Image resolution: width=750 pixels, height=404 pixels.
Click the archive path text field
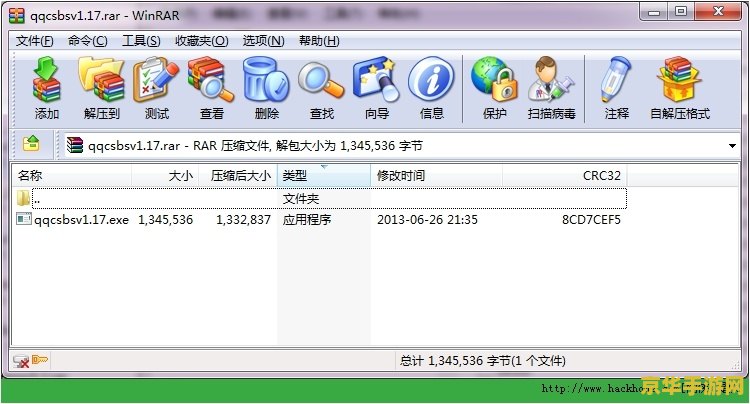[401, 145]
